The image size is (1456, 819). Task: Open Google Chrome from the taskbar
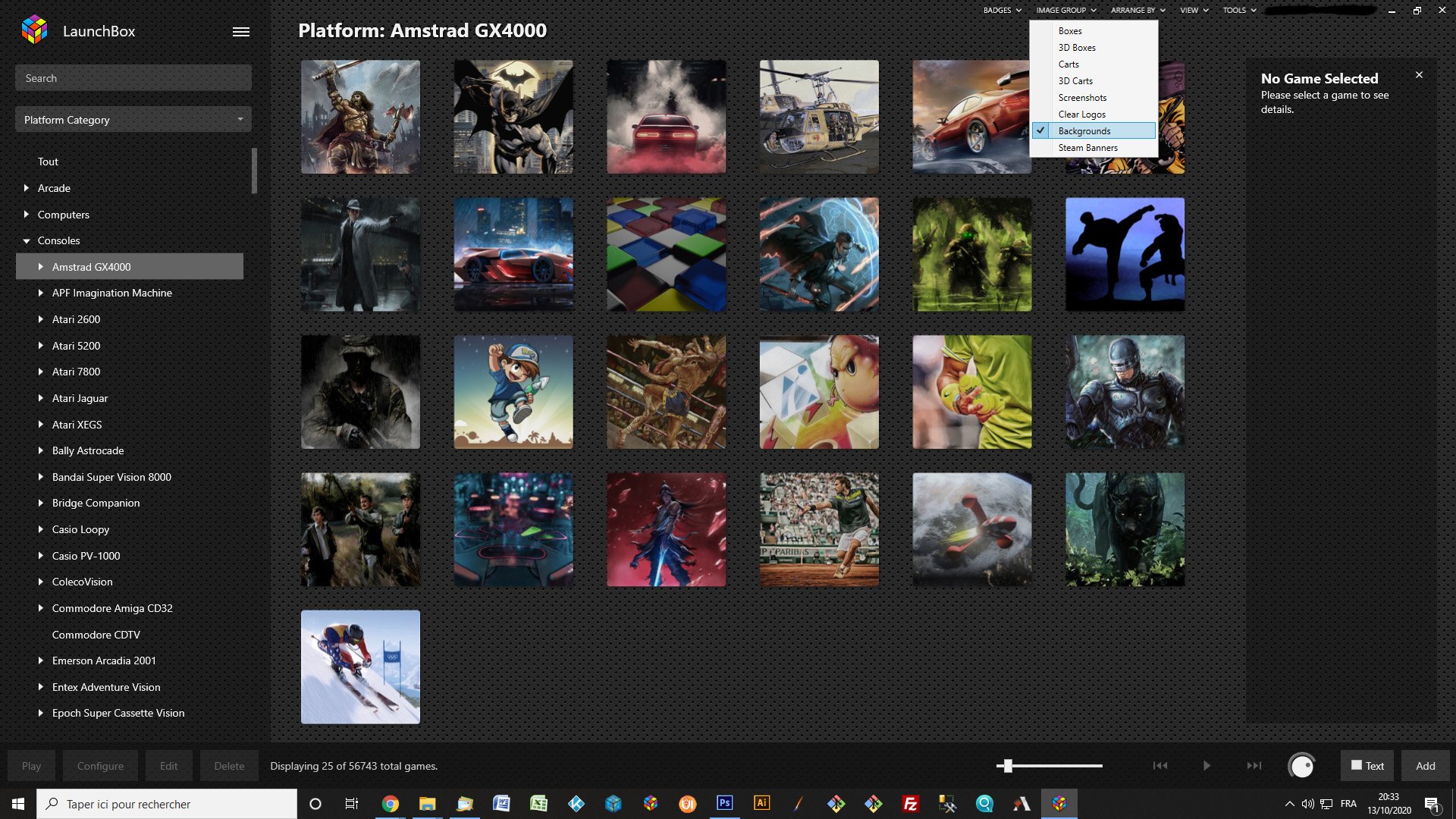tap(390, 804)
